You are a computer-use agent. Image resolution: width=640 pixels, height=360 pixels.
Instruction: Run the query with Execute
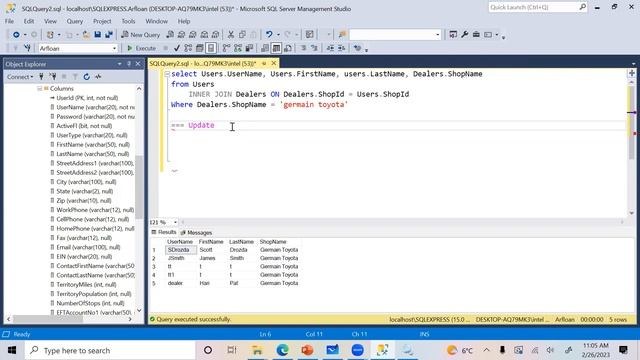141,48
